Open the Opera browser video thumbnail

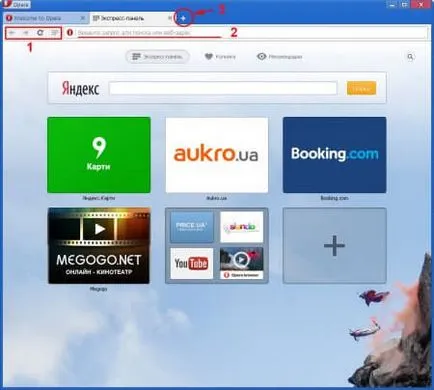click(x=241, y=263)
